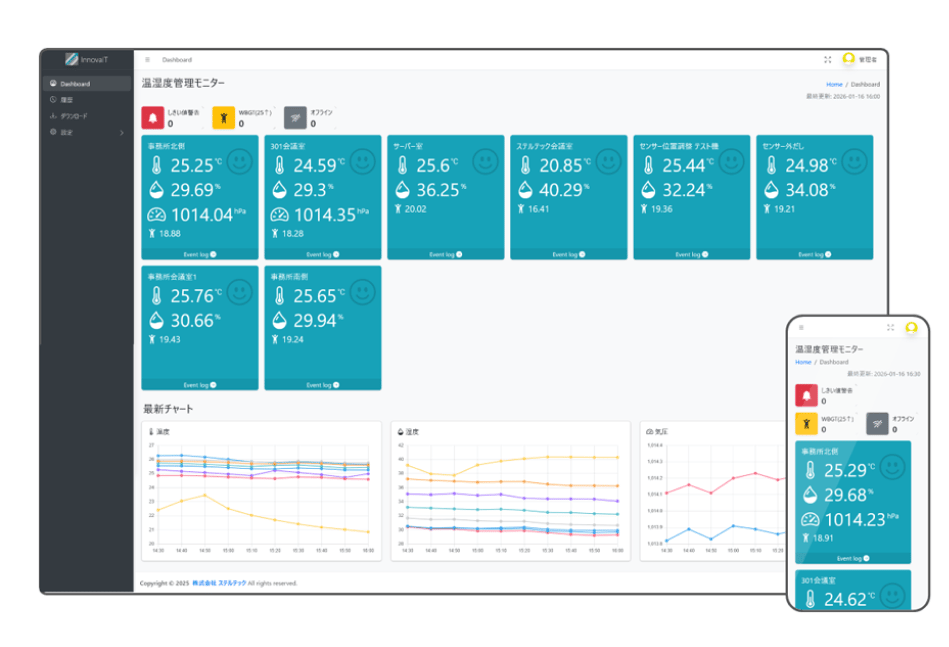Open Event log for サーバー室 card
949x647 pixels.
[445, 255]
